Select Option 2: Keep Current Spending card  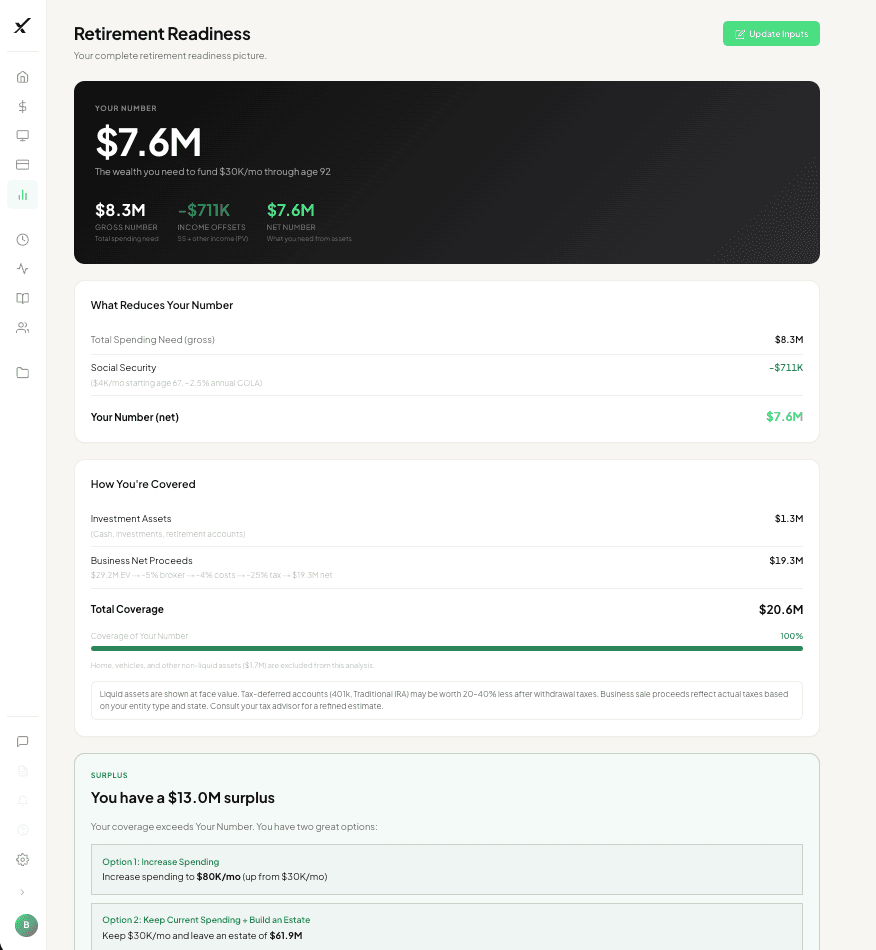[446, 927]
